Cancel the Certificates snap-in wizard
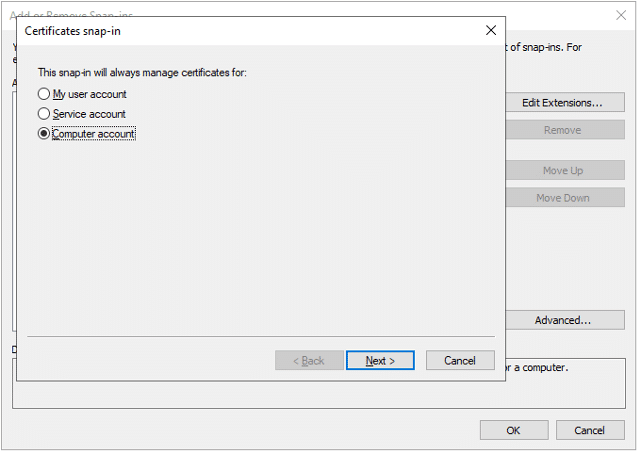642x454 pixels. point(460,360)
